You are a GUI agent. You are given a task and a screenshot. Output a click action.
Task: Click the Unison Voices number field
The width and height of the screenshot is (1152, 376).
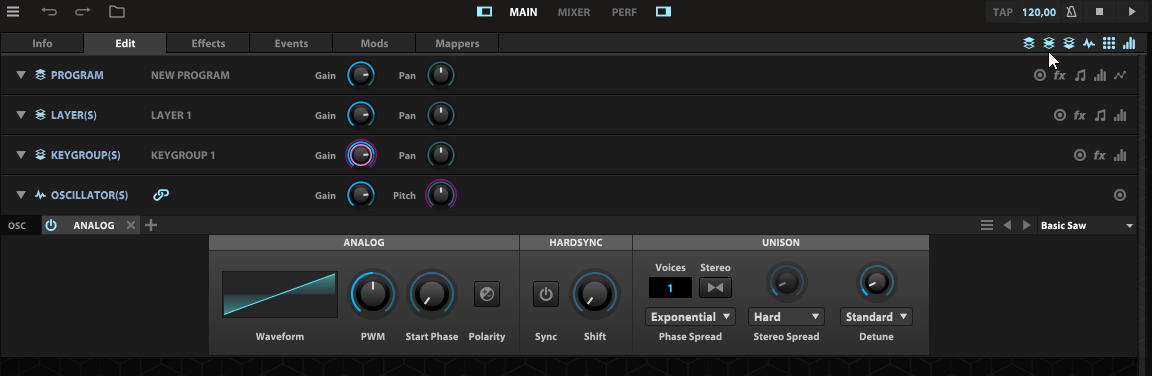point(670,288)
